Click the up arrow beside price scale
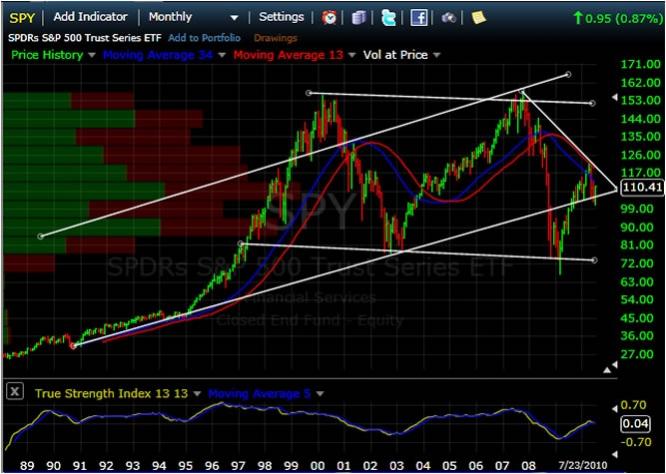This screenshot has height=474, width=666. click(x=605, y=371)
